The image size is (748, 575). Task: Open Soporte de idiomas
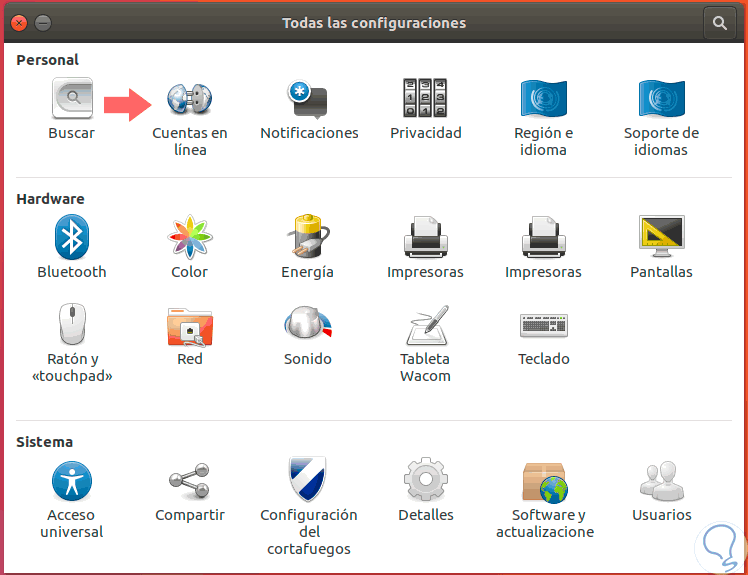coord(661,100)
